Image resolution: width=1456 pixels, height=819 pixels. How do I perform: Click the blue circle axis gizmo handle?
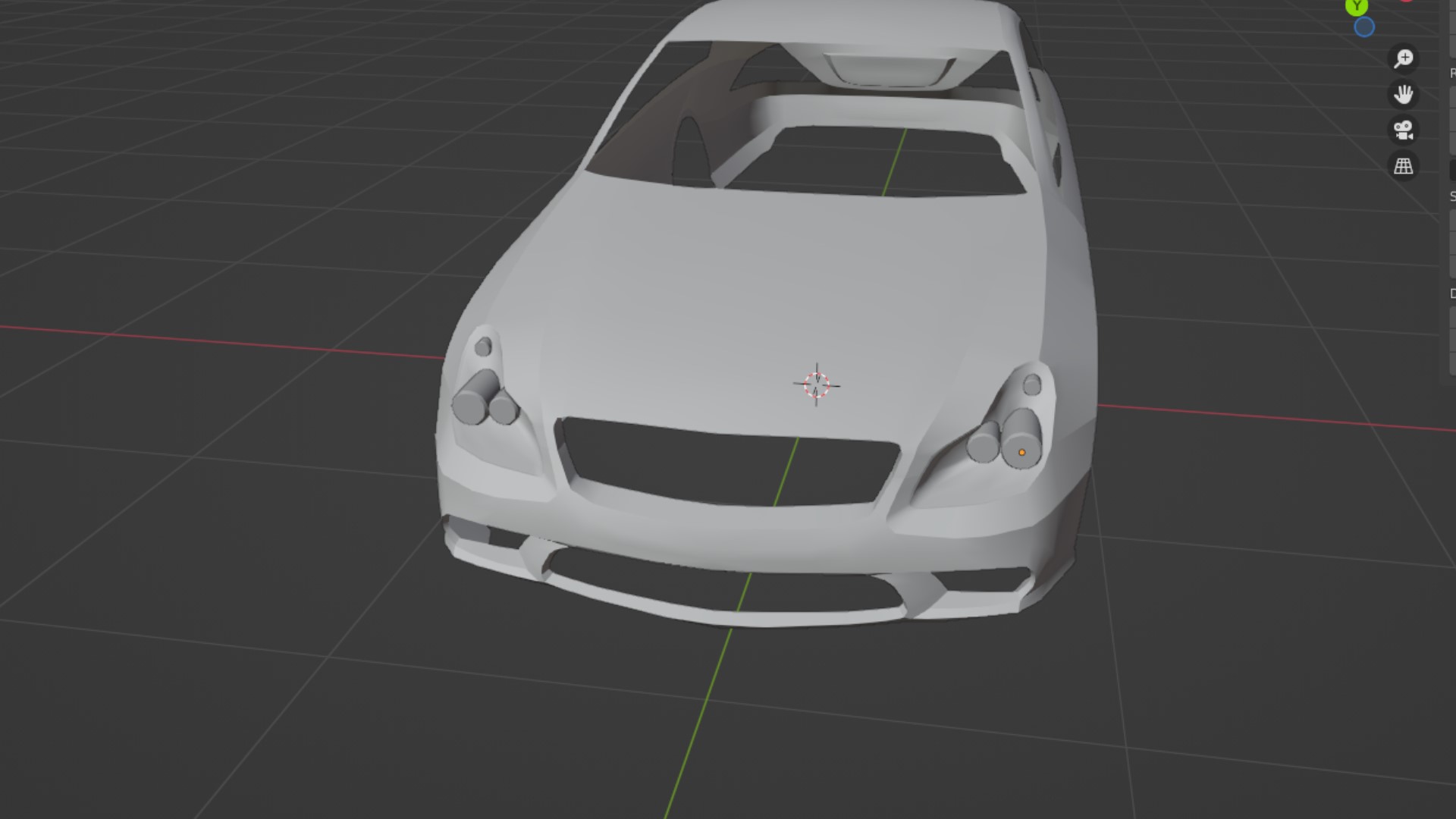1363,27
